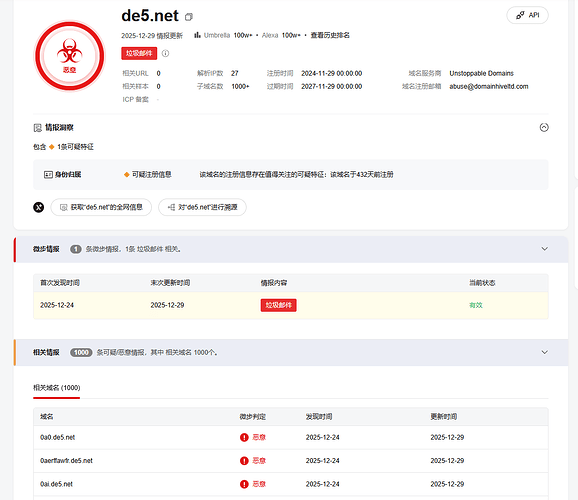Click the red 垃圾邮件 tag under domain title
Viewport: 578px width, 500px height.
tap(139, 53)
